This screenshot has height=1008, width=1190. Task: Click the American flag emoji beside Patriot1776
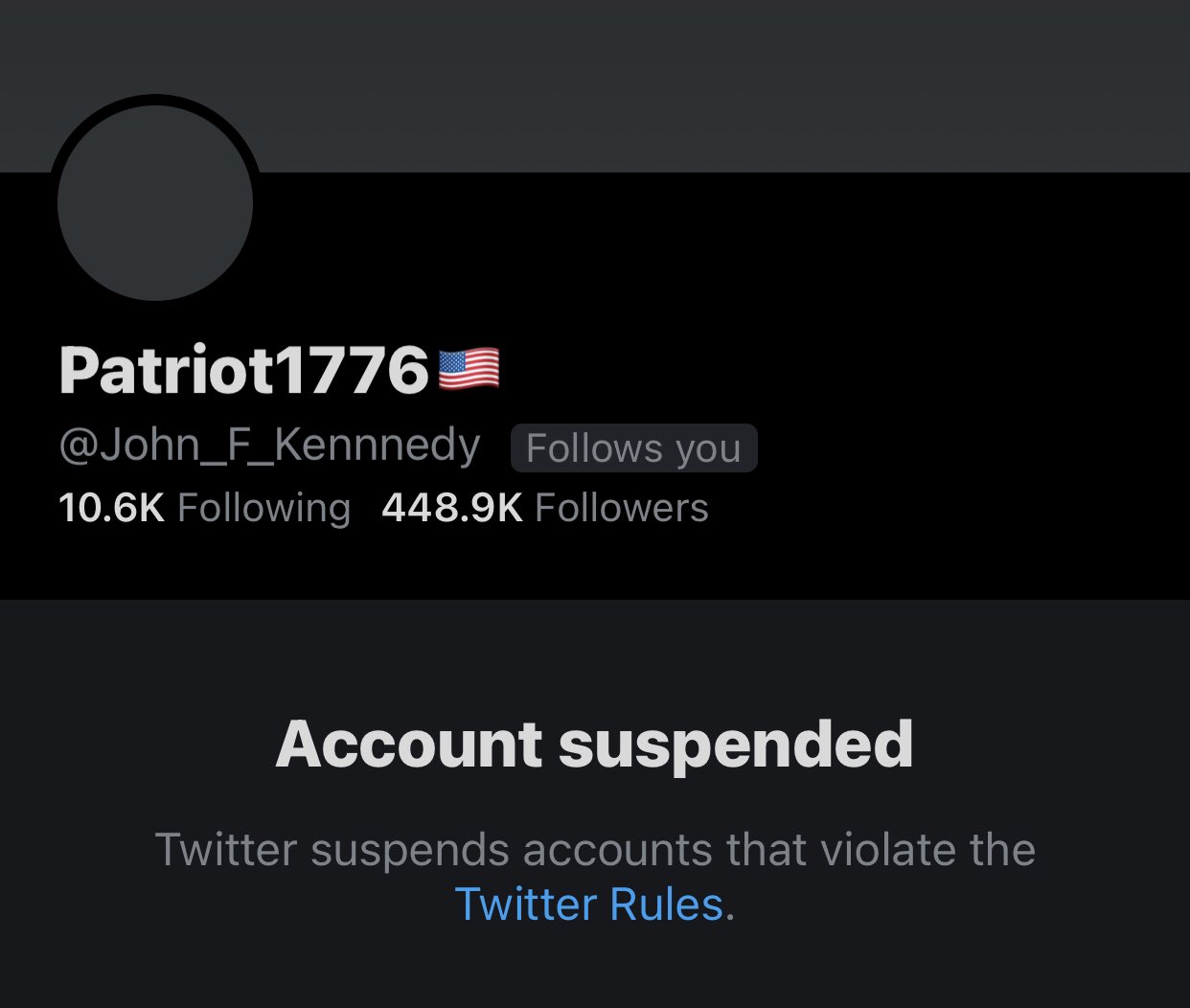point(469,370)
